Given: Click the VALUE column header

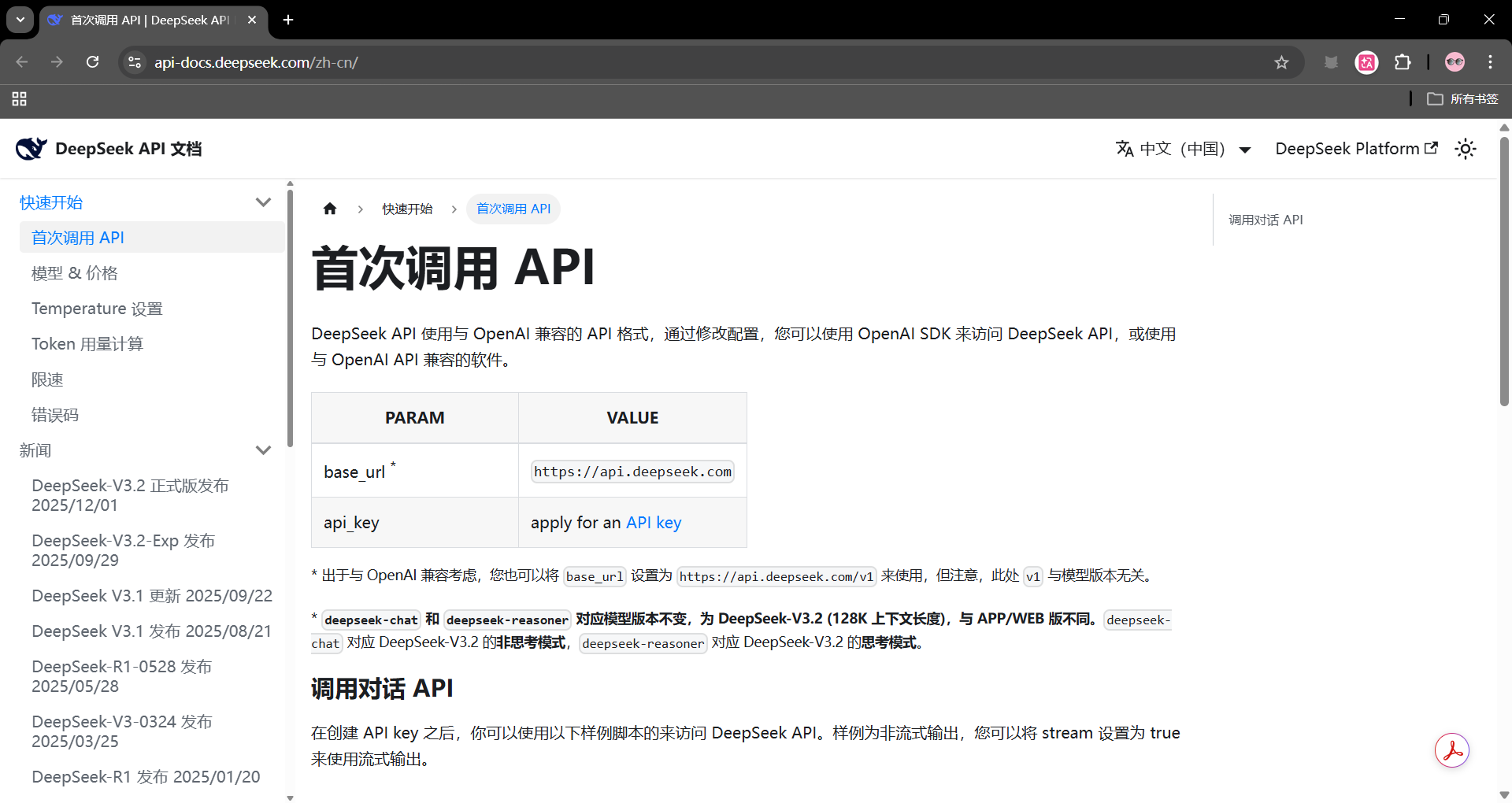Looking at the screenshot, I should tap(632, 418).
